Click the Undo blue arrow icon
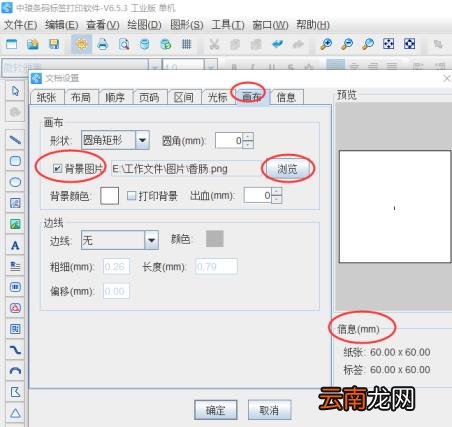The width and height of the screenshot is (452, 427). pyautogui.click(x=277, y=44)
